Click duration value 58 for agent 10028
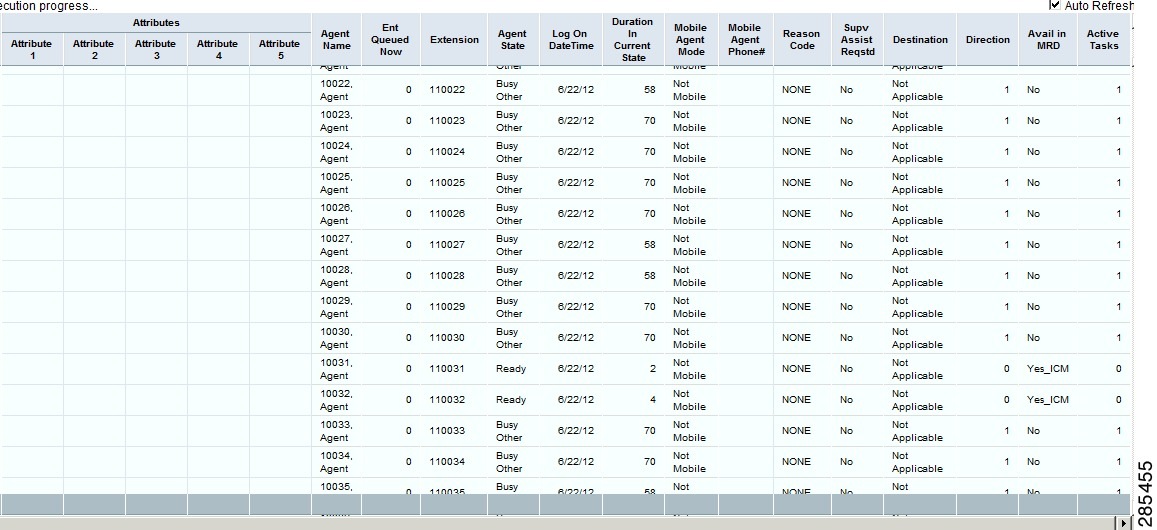 [x=649, y=276]
